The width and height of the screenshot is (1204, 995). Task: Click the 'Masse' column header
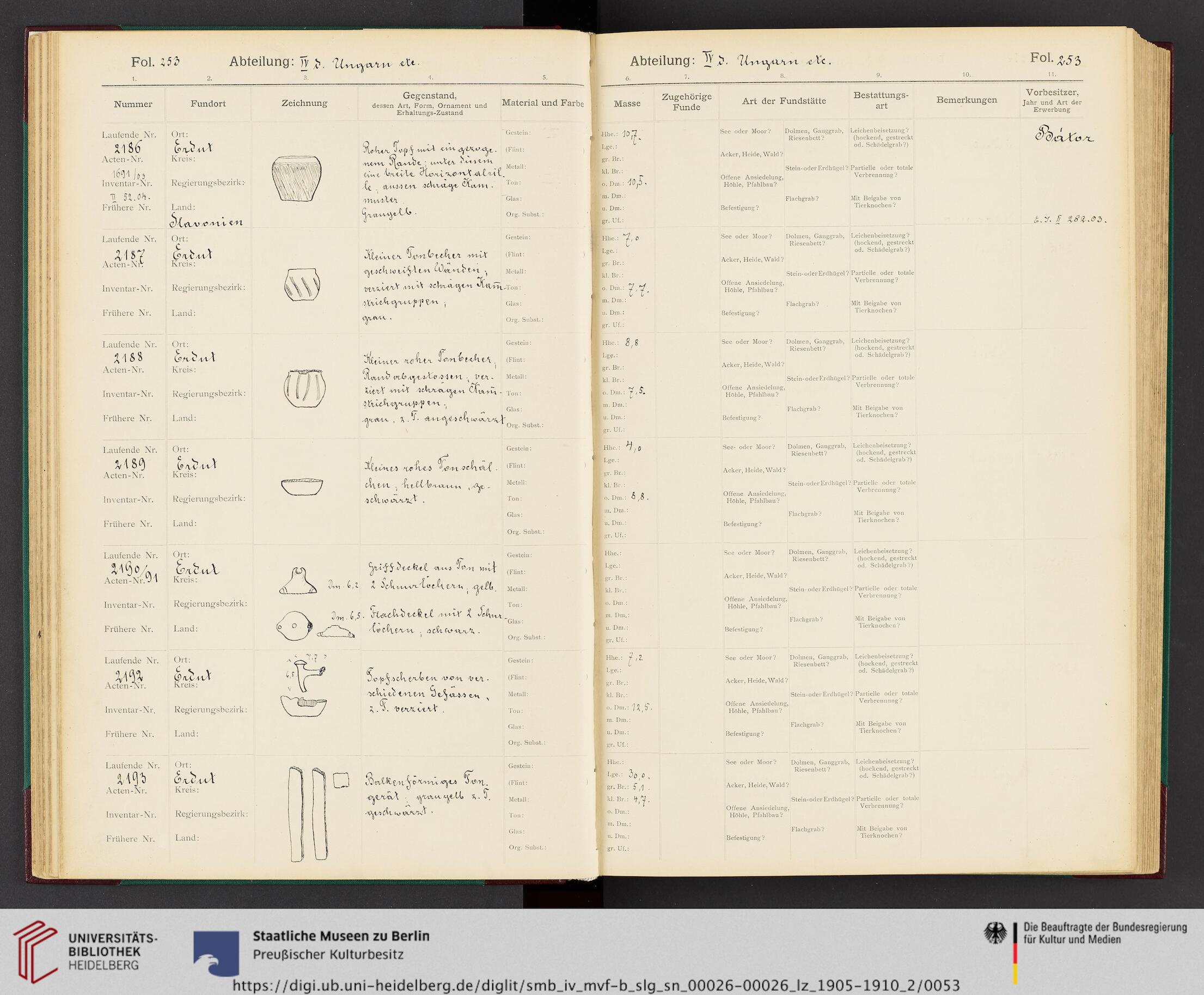tap(627, 103)
